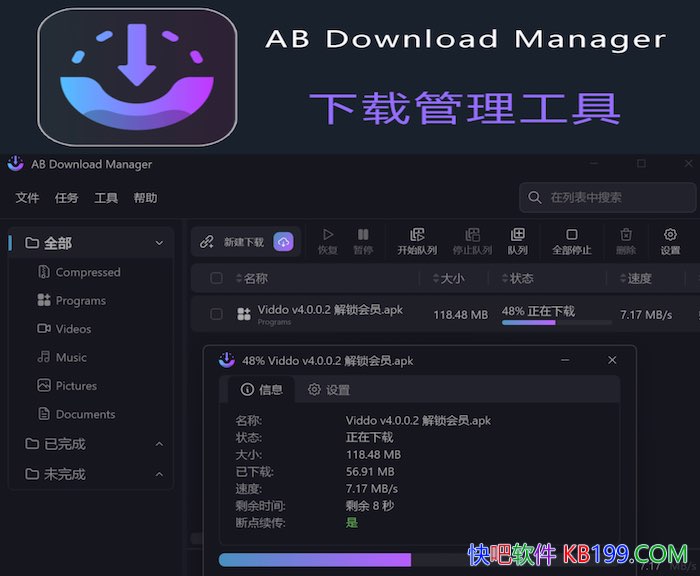The width and height of the screenshot is (700, 576).
Task: Select the Documents category
Action: click(x=77, y=414)
